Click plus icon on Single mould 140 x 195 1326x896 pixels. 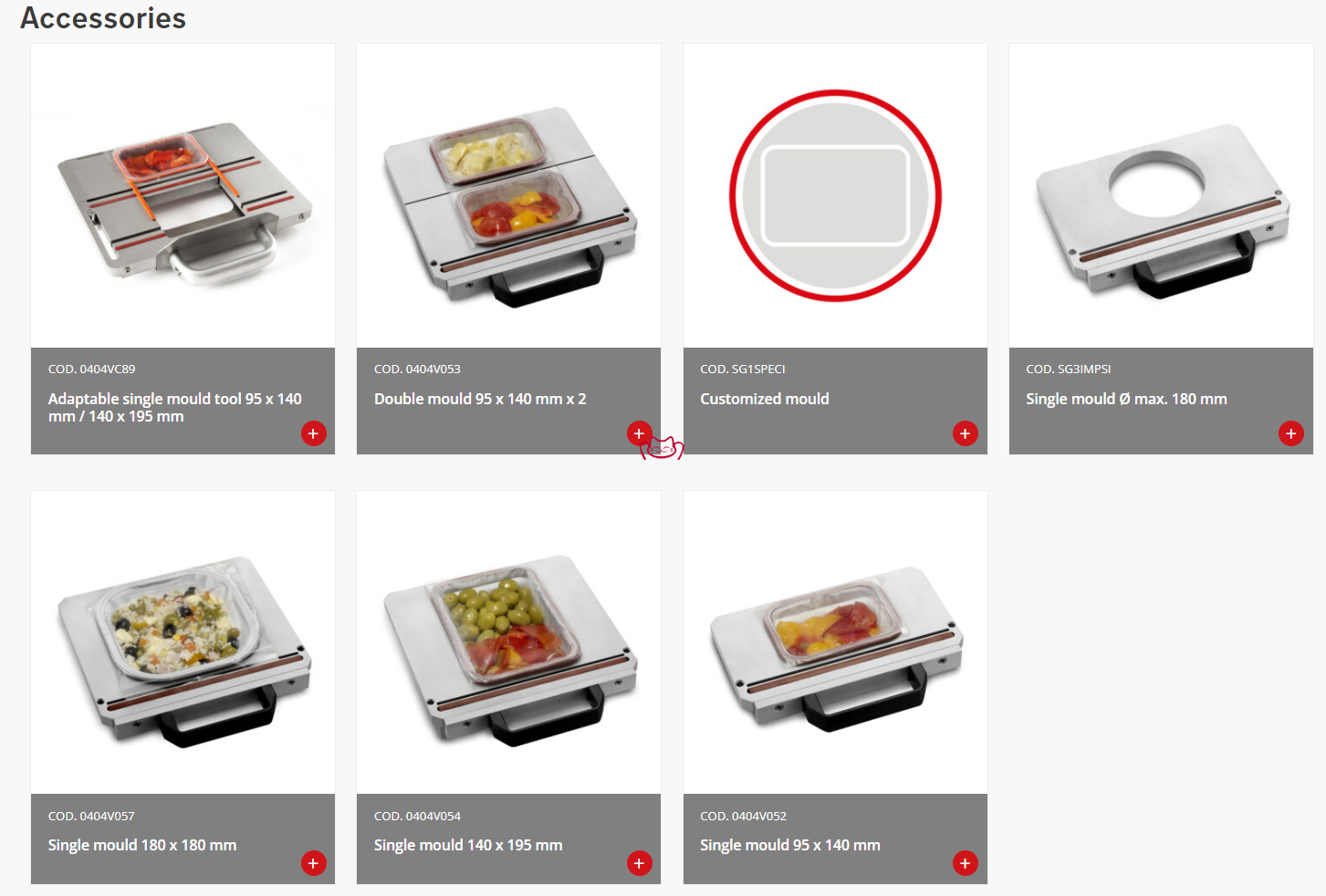639,863
